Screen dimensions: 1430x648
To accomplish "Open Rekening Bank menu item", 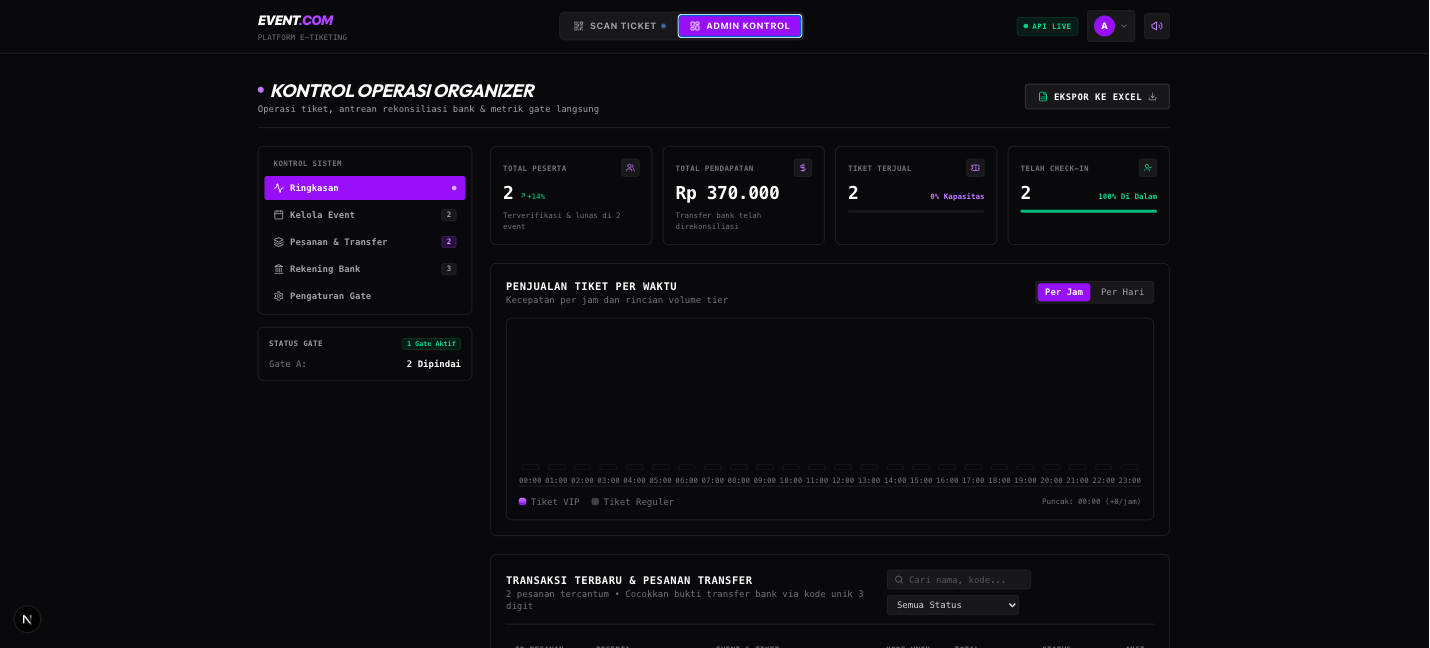I will click(x=365, y=269).
